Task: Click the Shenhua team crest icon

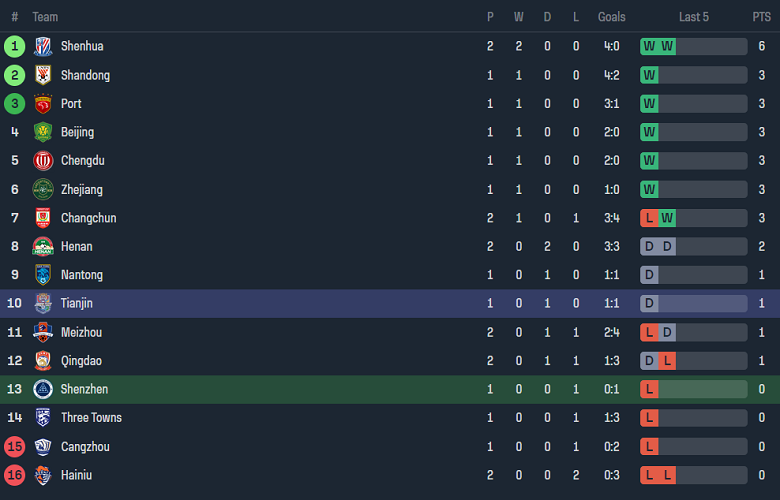Action: pyautogui.click(x=43, y=46)
